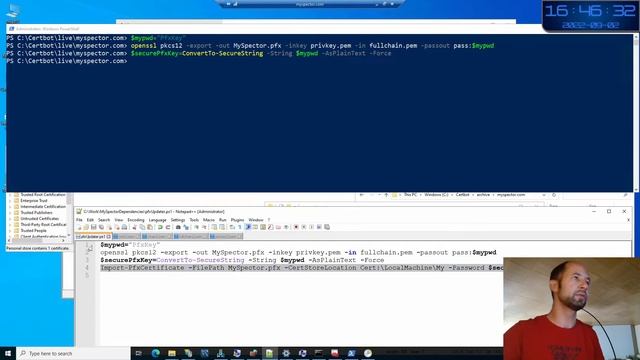Click the Playback macro icon

[311, 227]
